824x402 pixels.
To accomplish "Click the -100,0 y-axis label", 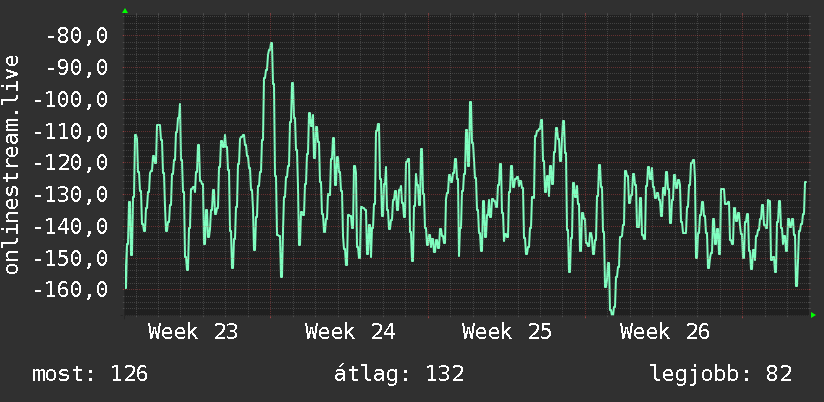I will (70, 99).
